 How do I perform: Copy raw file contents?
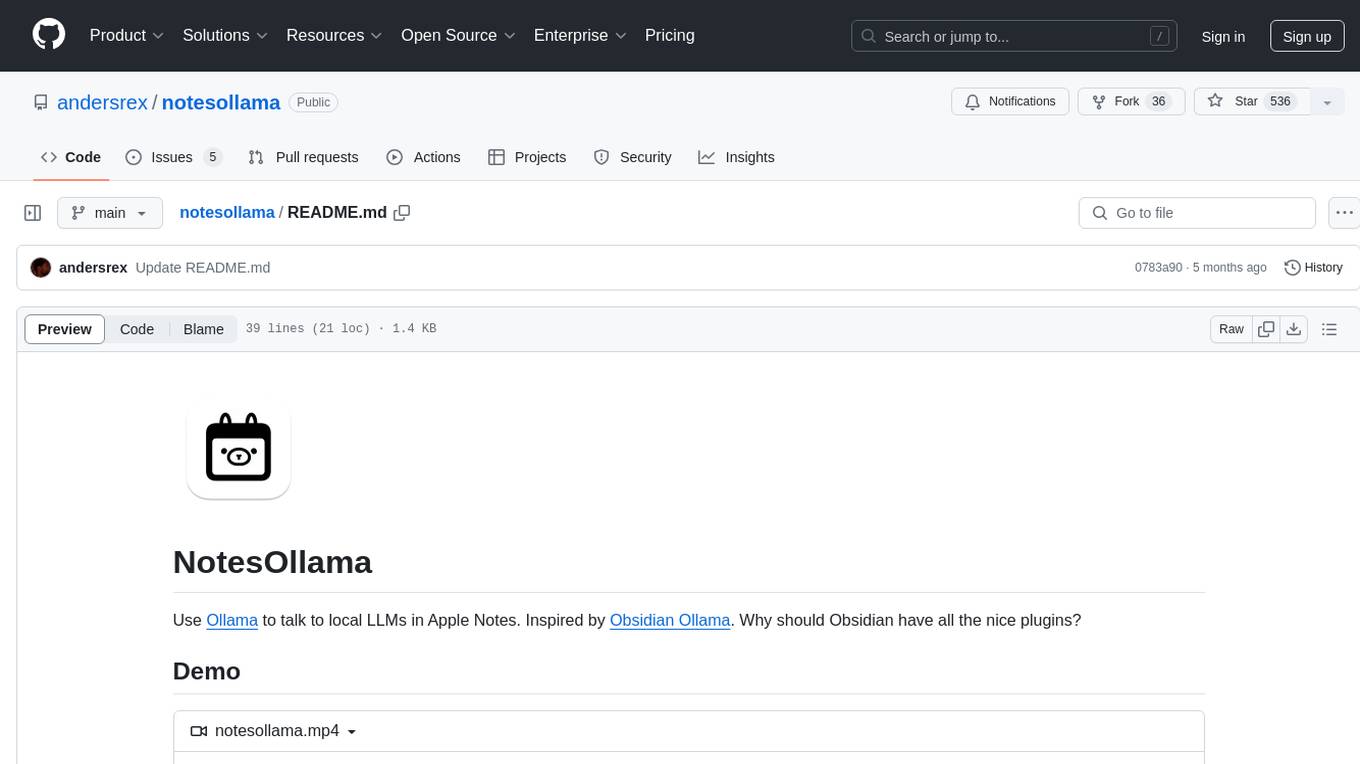point(1267,329)
